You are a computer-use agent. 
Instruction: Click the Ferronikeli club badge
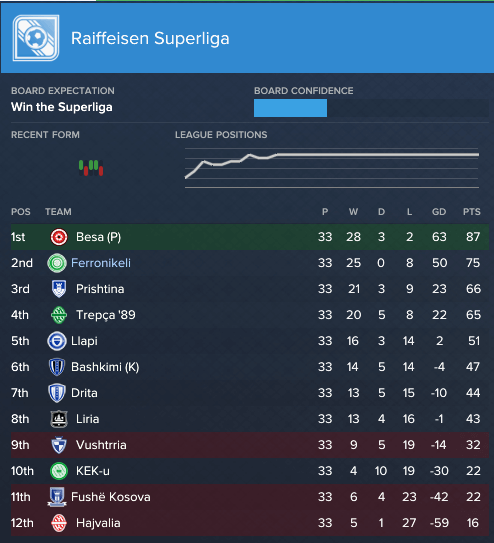pos(57,263)
